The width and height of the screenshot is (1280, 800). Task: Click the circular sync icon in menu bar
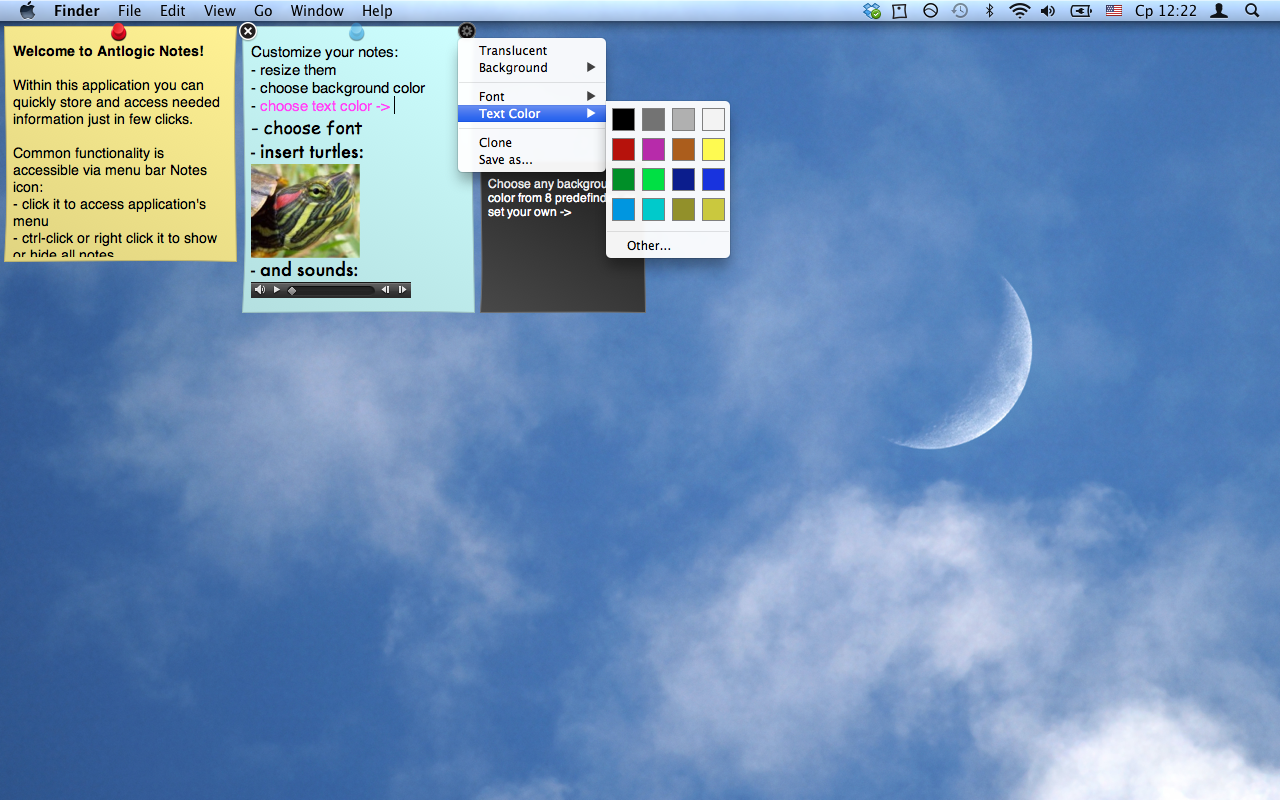(930, 11)
